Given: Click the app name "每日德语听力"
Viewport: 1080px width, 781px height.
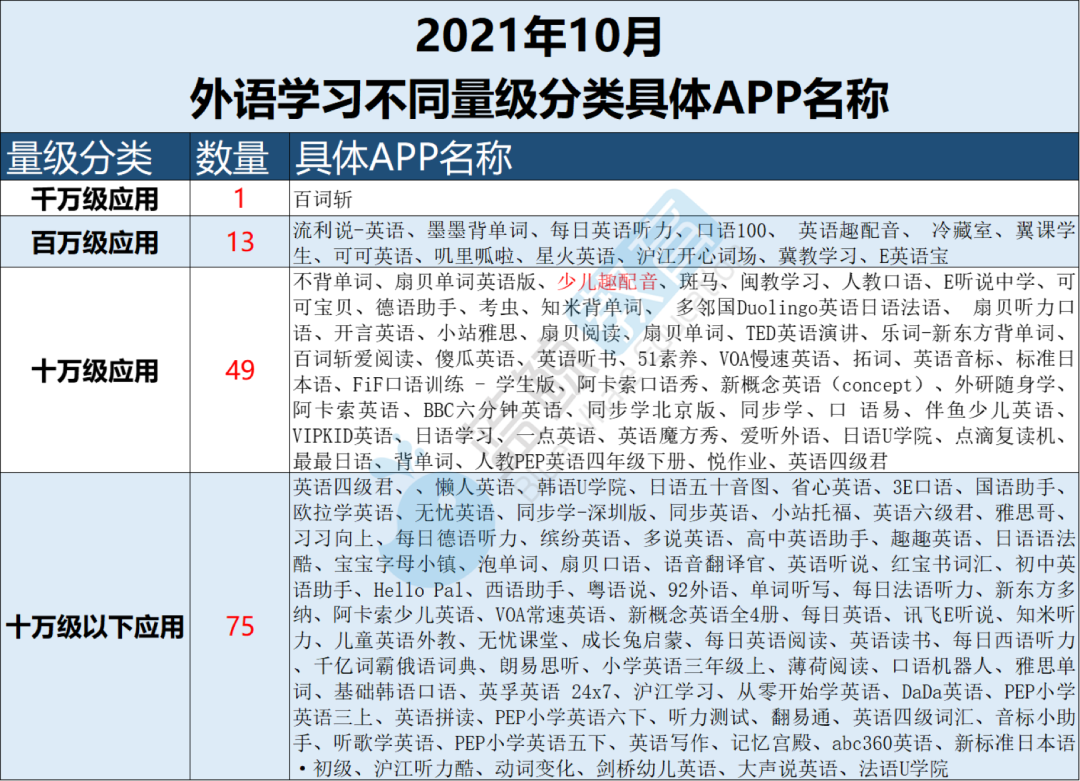Looking at the screenshot, I should (x=456, y=539).
